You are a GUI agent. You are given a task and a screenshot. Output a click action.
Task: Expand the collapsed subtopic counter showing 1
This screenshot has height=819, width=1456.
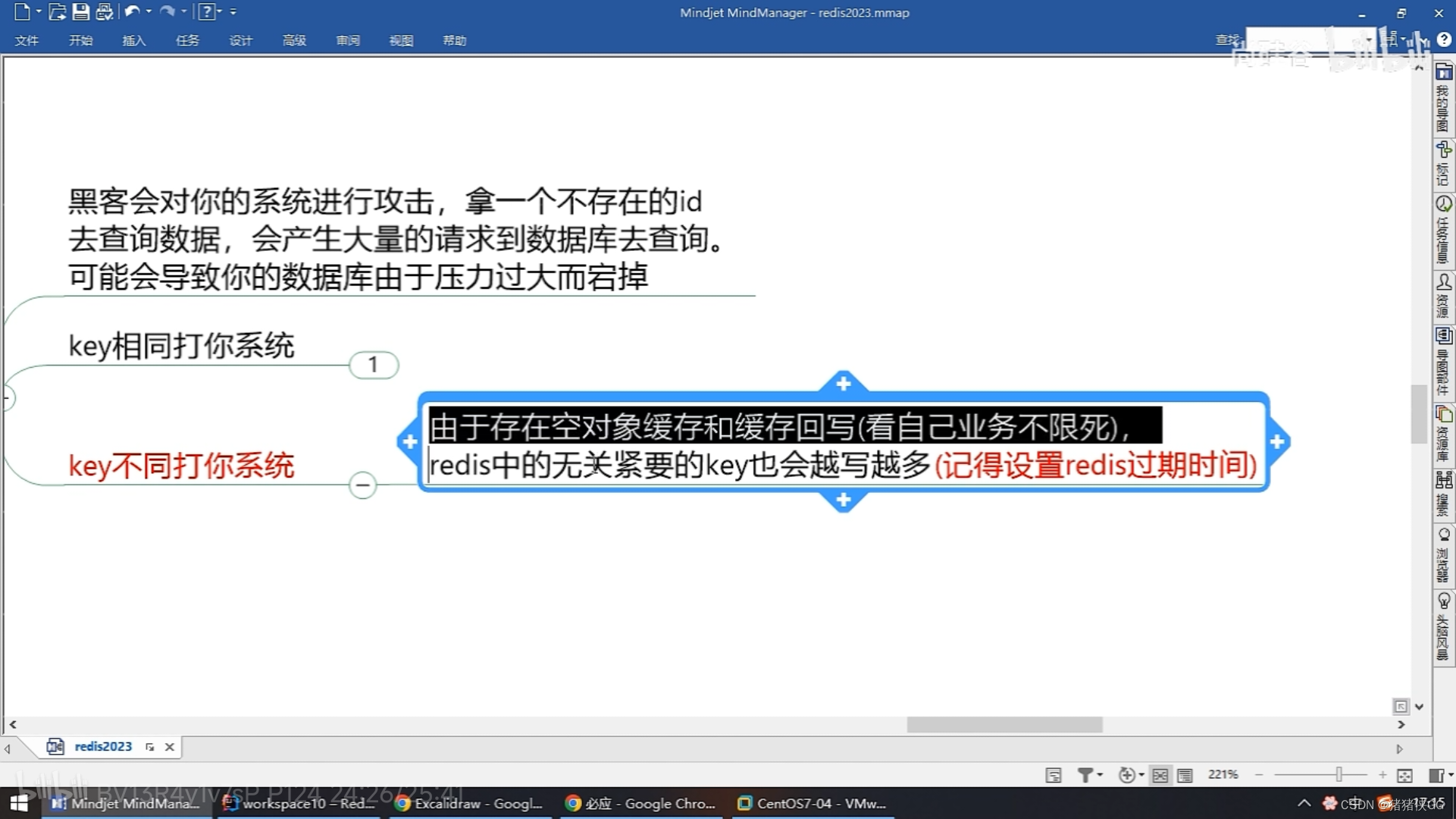(374, 365)
